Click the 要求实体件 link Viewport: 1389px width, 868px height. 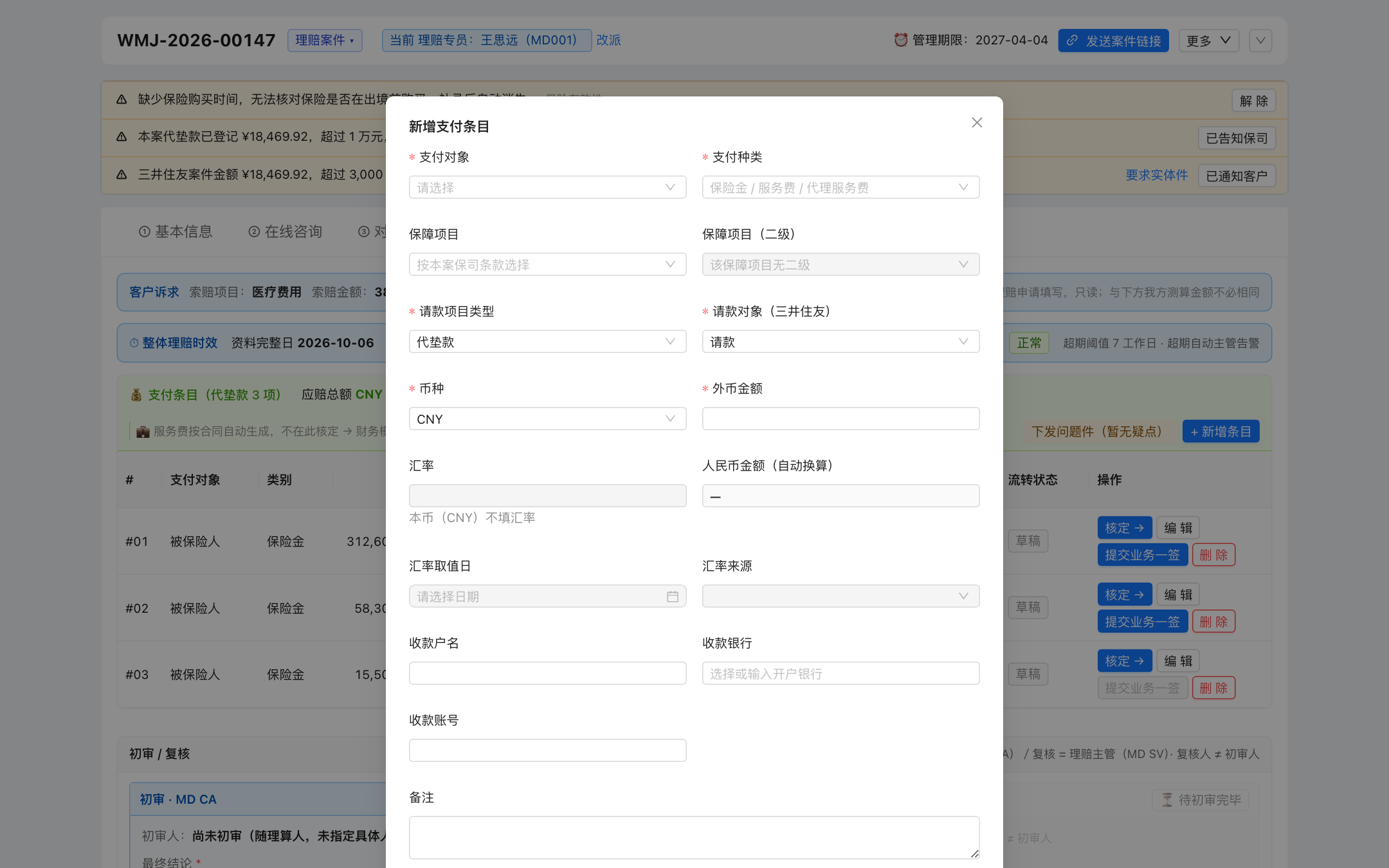[x=1156, y=175]
